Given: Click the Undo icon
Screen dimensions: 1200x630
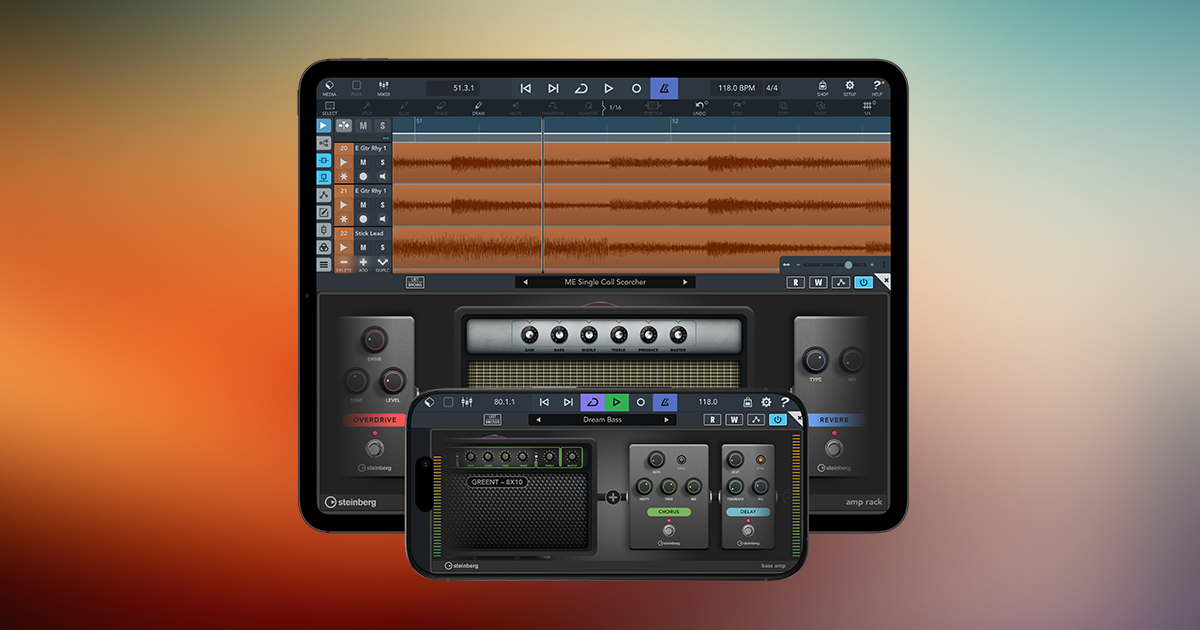Looking at the screenshot, I should 700,107.
